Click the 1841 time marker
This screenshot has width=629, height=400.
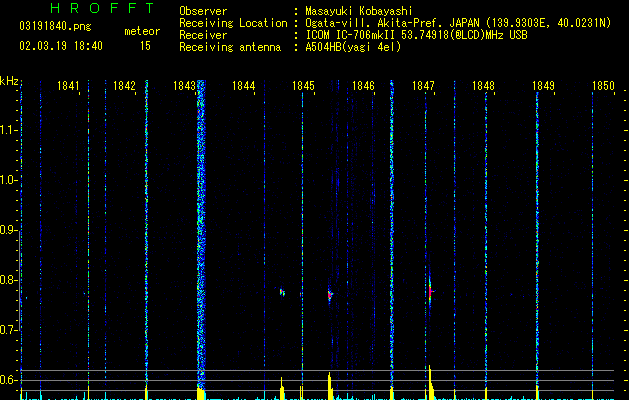point(68,86)
